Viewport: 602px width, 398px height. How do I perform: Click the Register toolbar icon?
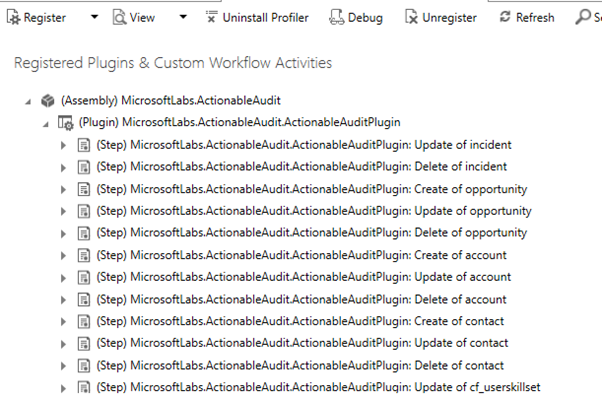click(x=13, y=18)
